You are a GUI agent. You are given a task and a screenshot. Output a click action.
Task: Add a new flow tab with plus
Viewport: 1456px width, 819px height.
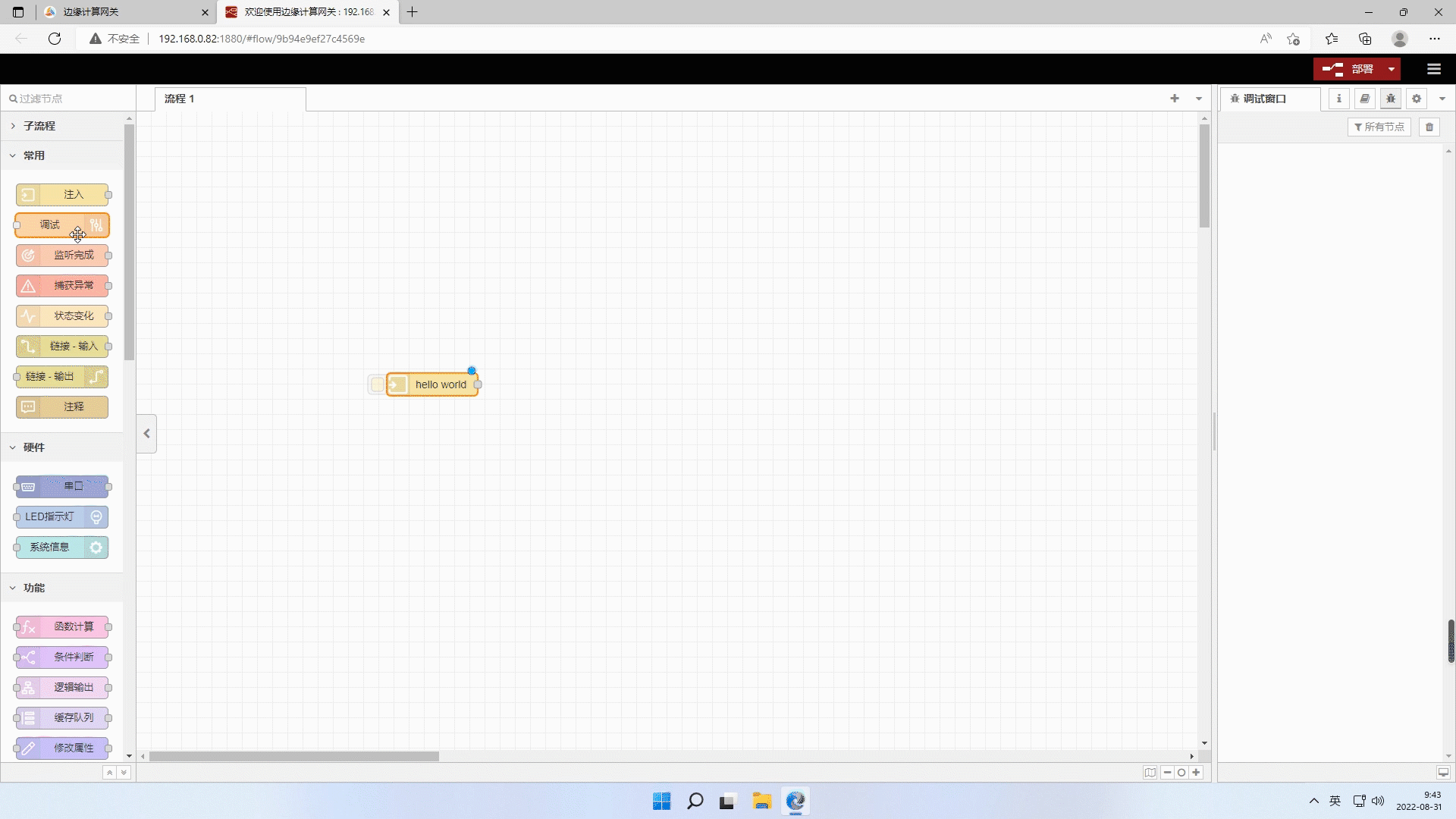(x=1174, y=99)
